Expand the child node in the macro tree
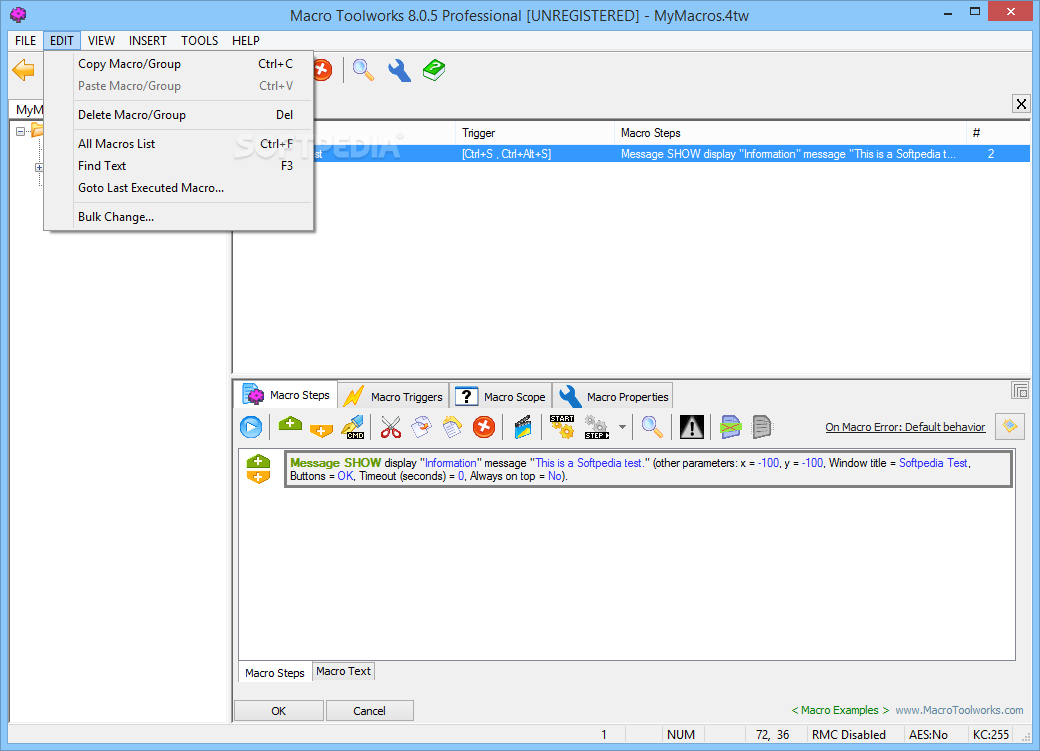The image size is (1040, 751). click(x=39, y=167)
